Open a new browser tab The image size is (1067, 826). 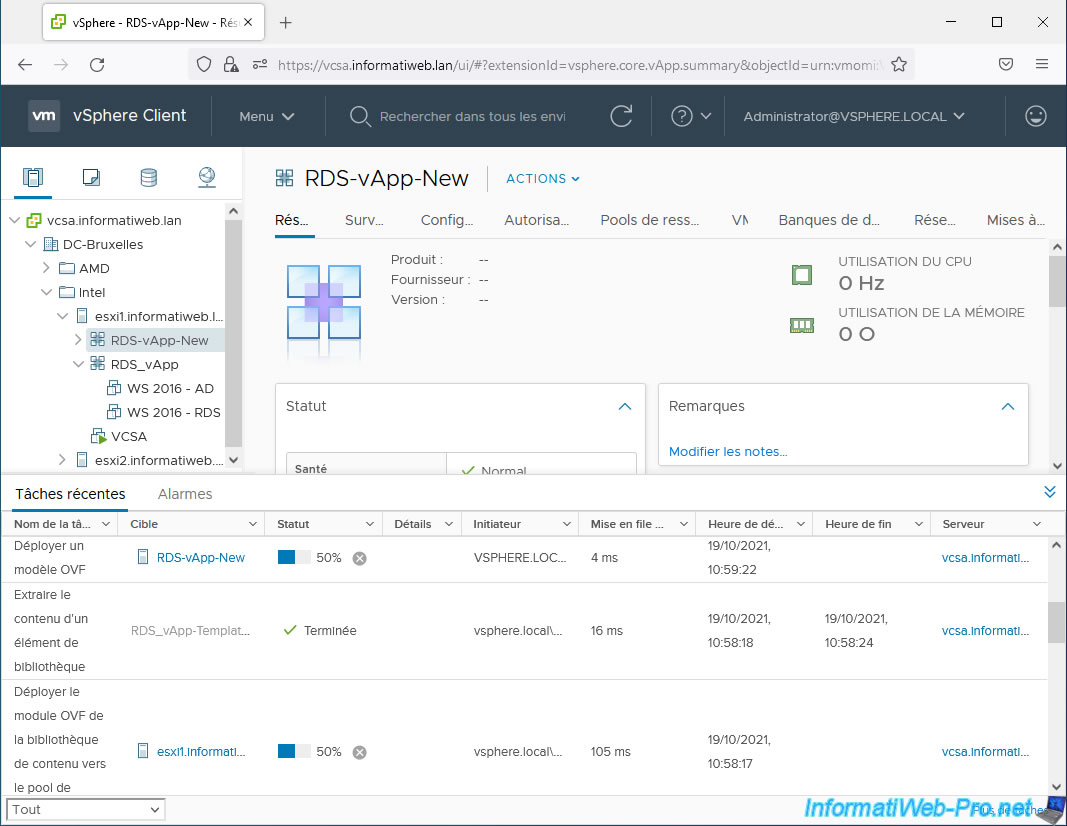point(286,22)
